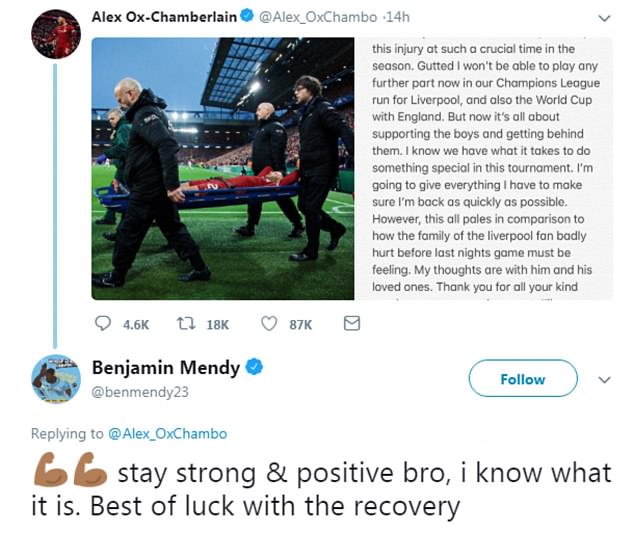
Task: Expand the top tweet options chevron
Action: 604,17
